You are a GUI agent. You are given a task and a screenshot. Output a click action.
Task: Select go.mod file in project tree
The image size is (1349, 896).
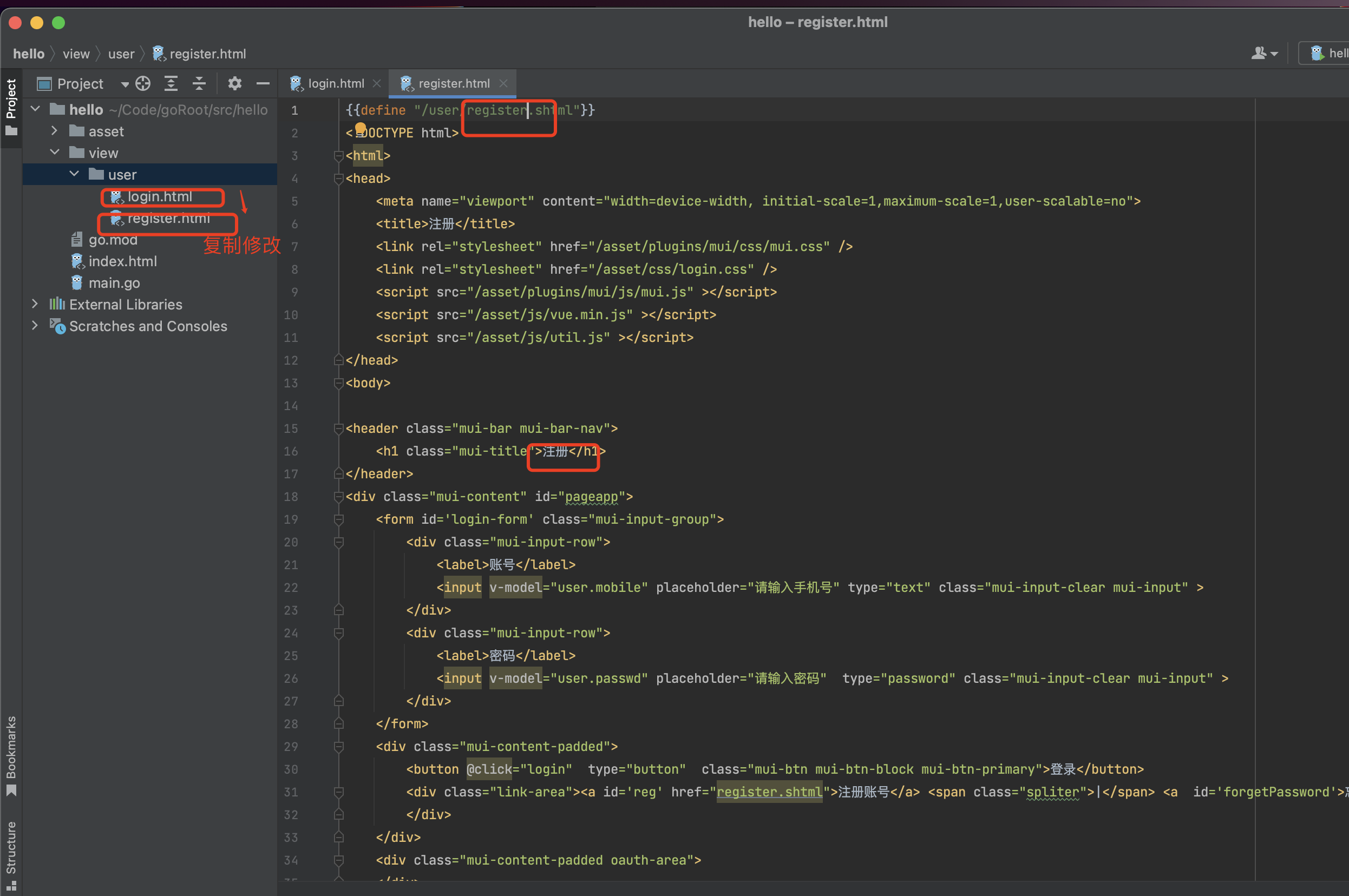pos(113,240)
